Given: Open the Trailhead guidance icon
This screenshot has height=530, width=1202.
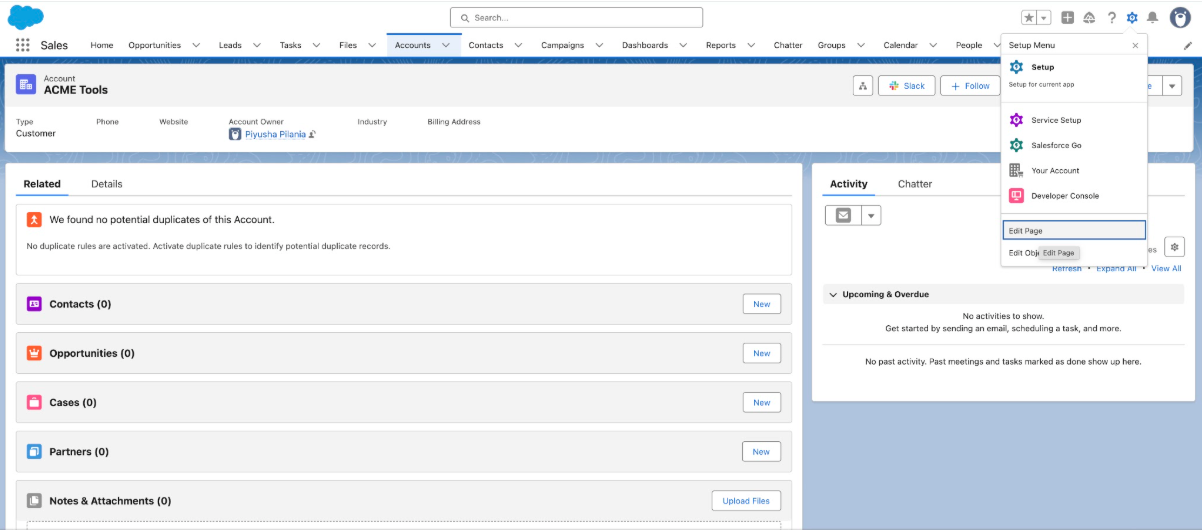Looking at the screenshot, I should (x=1089, y=18).
